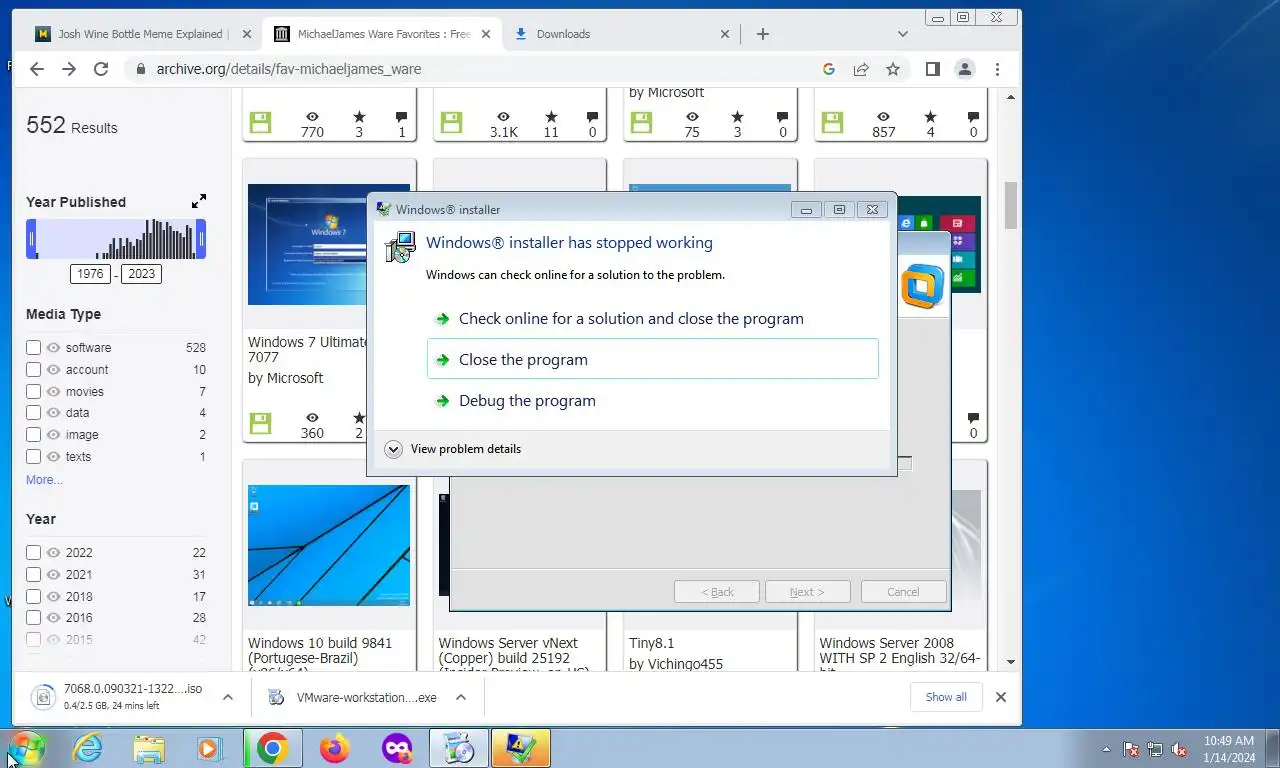The width and height of the screenshot is (1280, 768).
Task: Choose Check online for a solution
Action: point(653,319)
